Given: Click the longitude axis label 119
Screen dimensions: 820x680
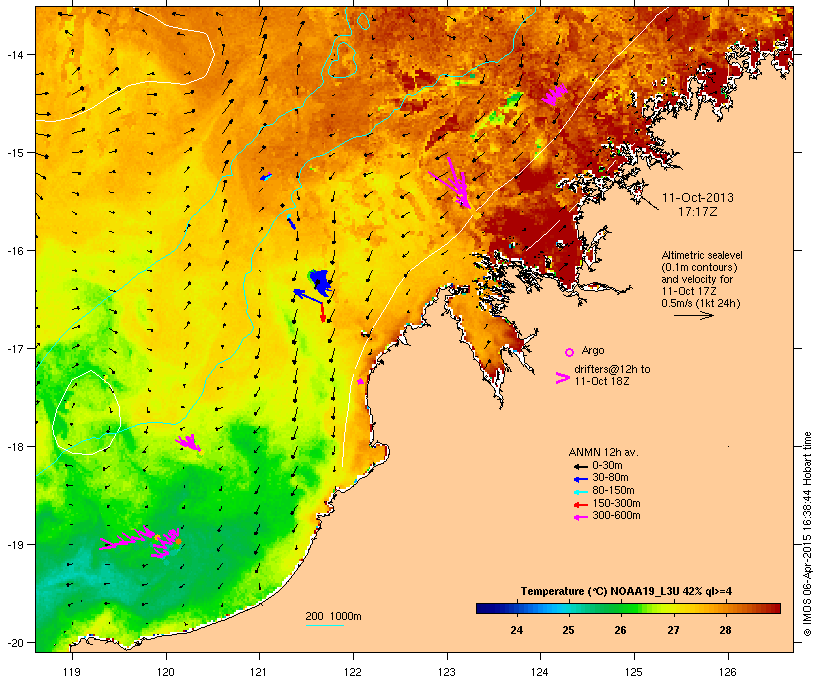Looking at the screenshot, I should pyautogui.click(x=72, y=672).
